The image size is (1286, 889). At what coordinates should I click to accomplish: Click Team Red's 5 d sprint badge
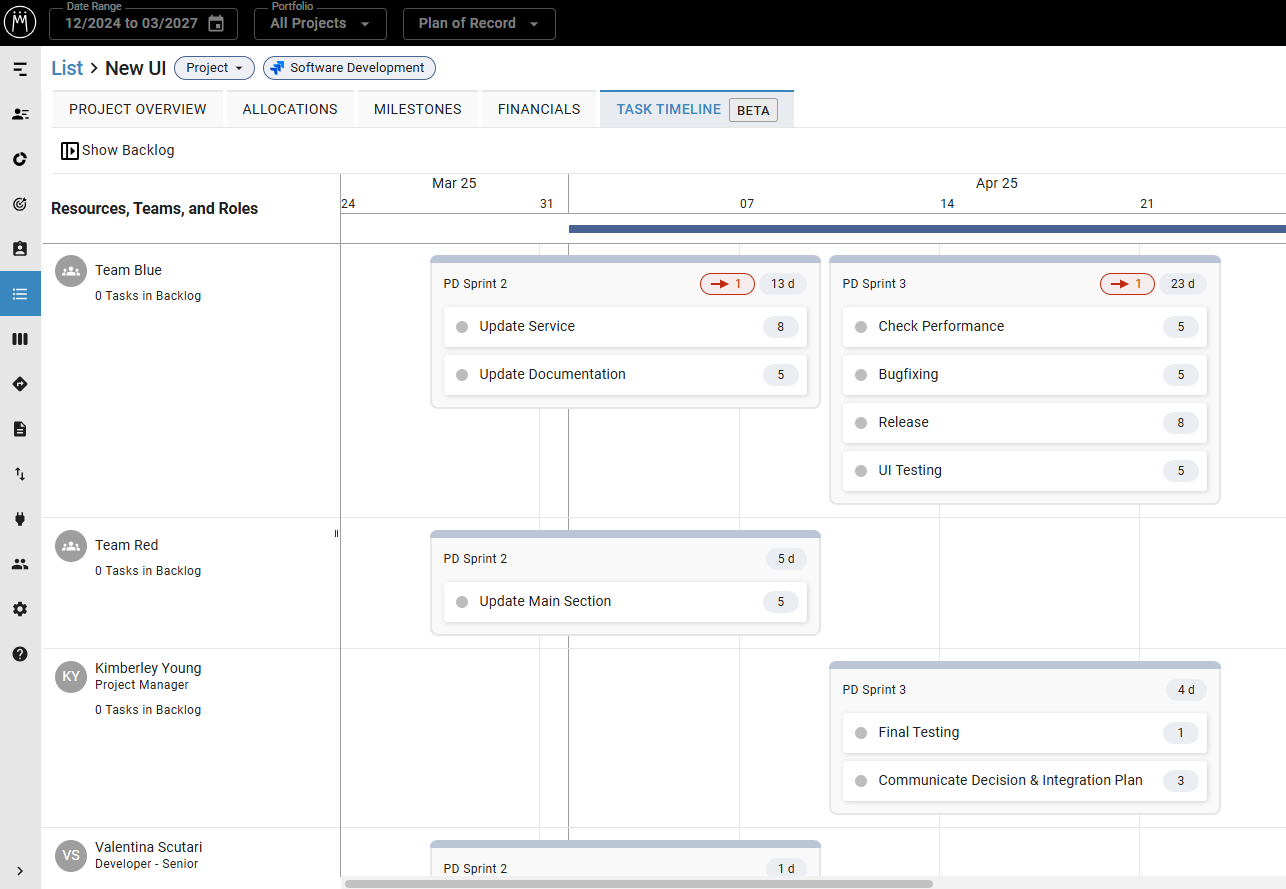786,559
